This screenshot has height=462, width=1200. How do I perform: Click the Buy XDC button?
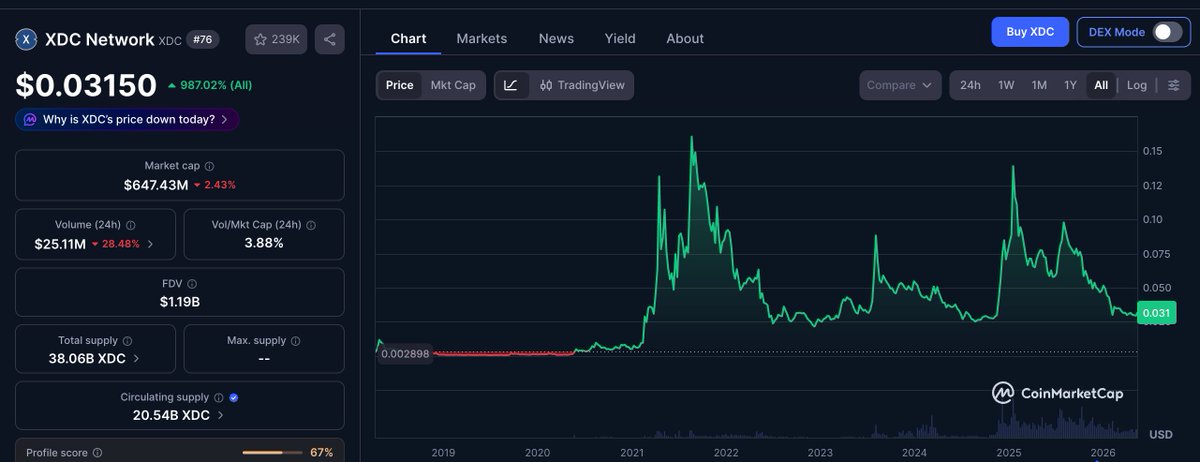pyautogui.click(x=1030, y=32)
